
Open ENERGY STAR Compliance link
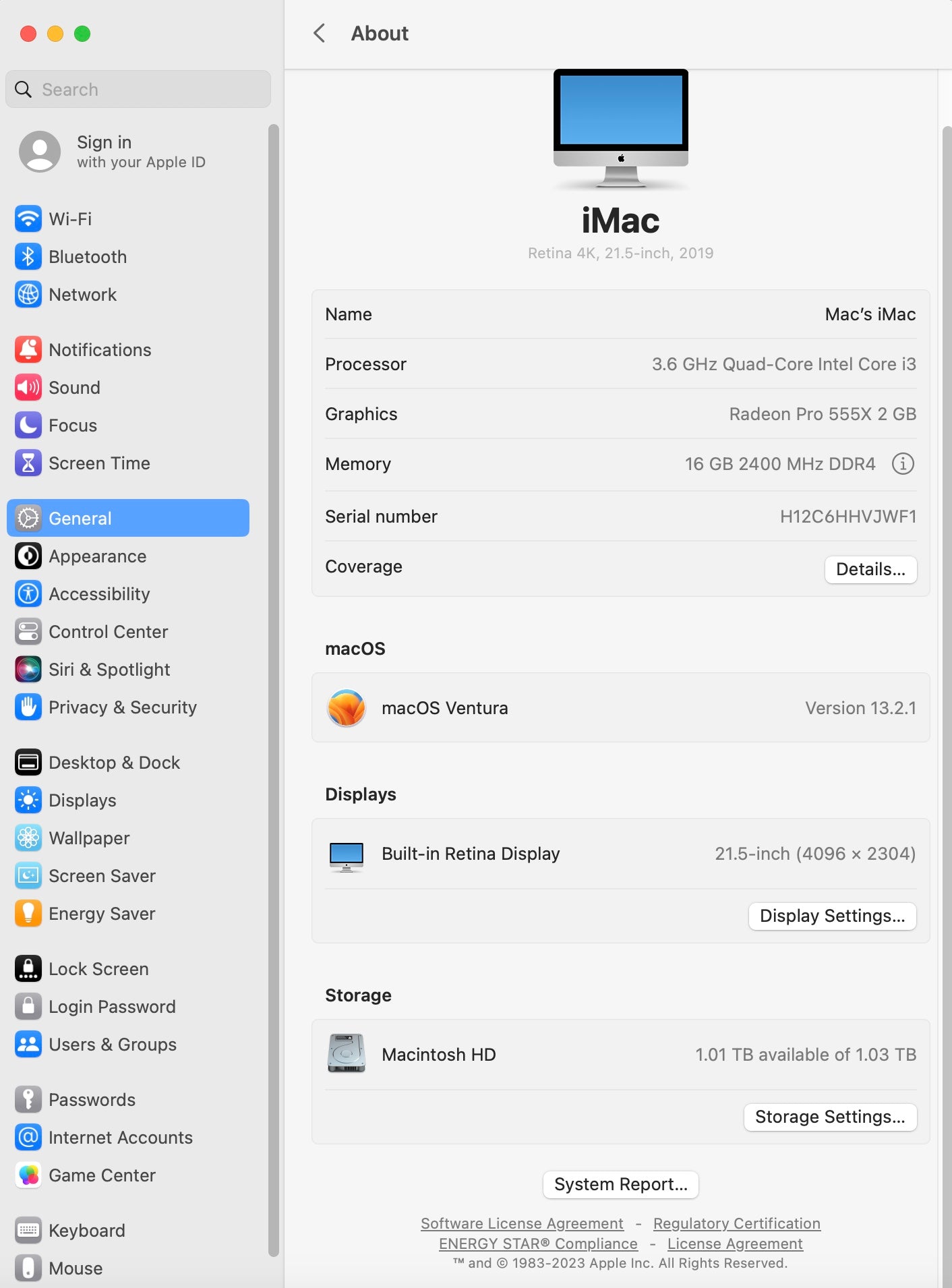[x=538, y=1243]
